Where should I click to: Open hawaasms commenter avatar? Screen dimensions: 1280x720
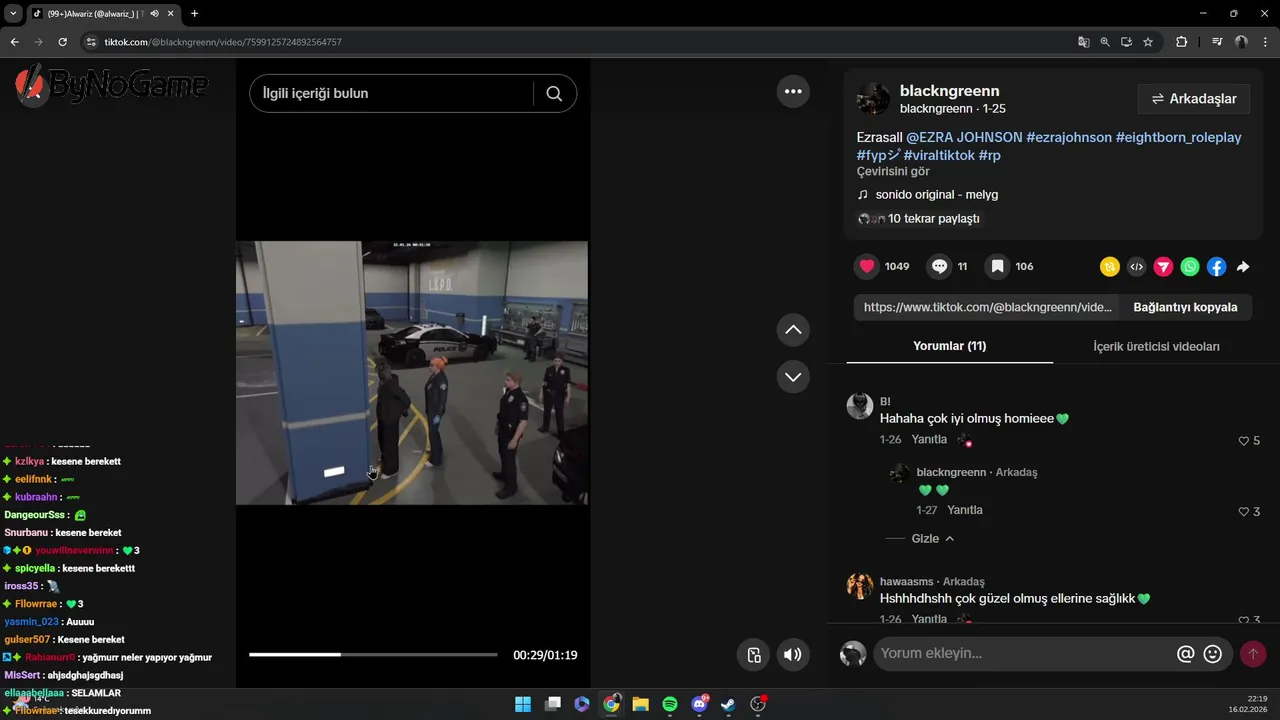[859, 585]
